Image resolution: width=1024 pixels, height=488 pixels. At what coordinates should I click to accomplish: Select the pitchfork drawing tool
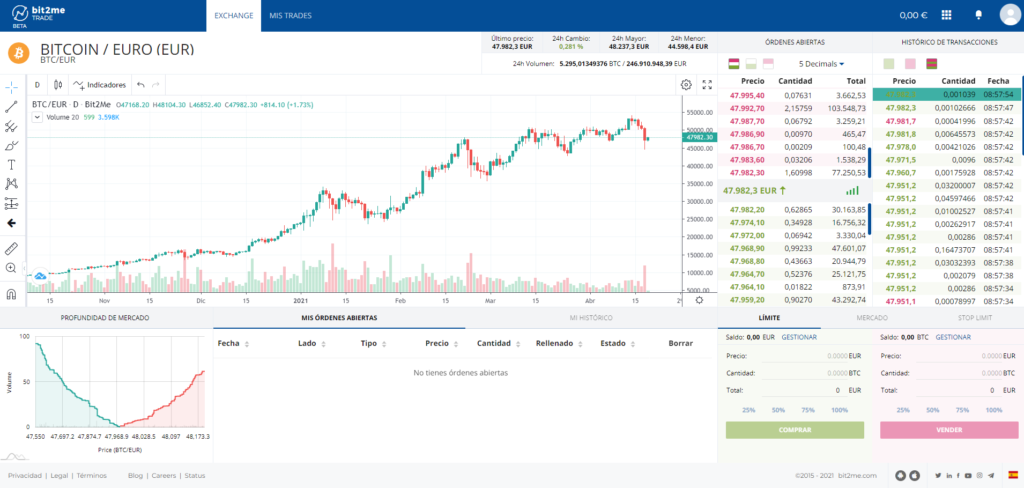[x=11, y=126]
